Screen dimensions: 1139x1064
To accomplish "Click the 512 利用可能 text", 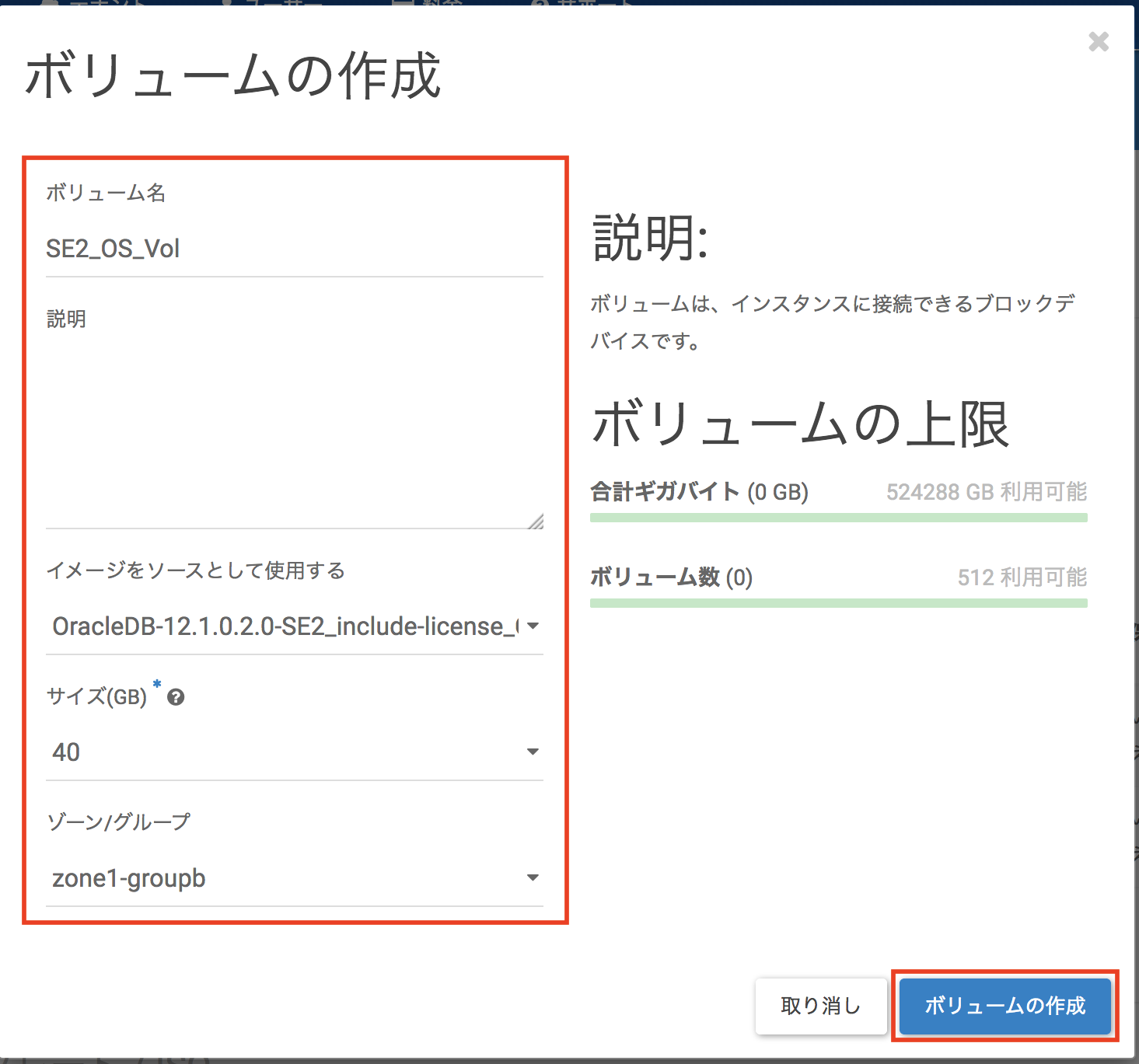I will [1022, 577].
